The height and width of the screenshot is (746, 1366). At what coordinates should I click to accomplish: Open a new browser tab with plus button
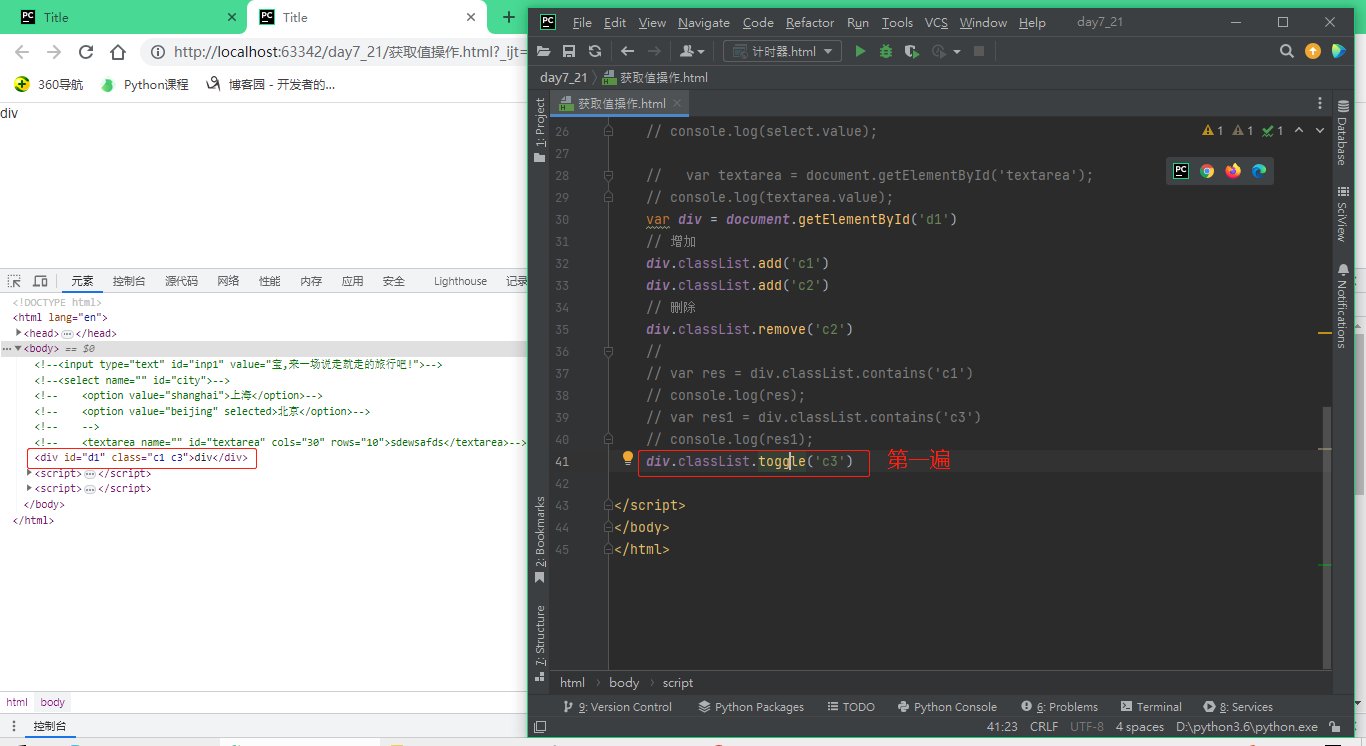click(x=509, y=17)
